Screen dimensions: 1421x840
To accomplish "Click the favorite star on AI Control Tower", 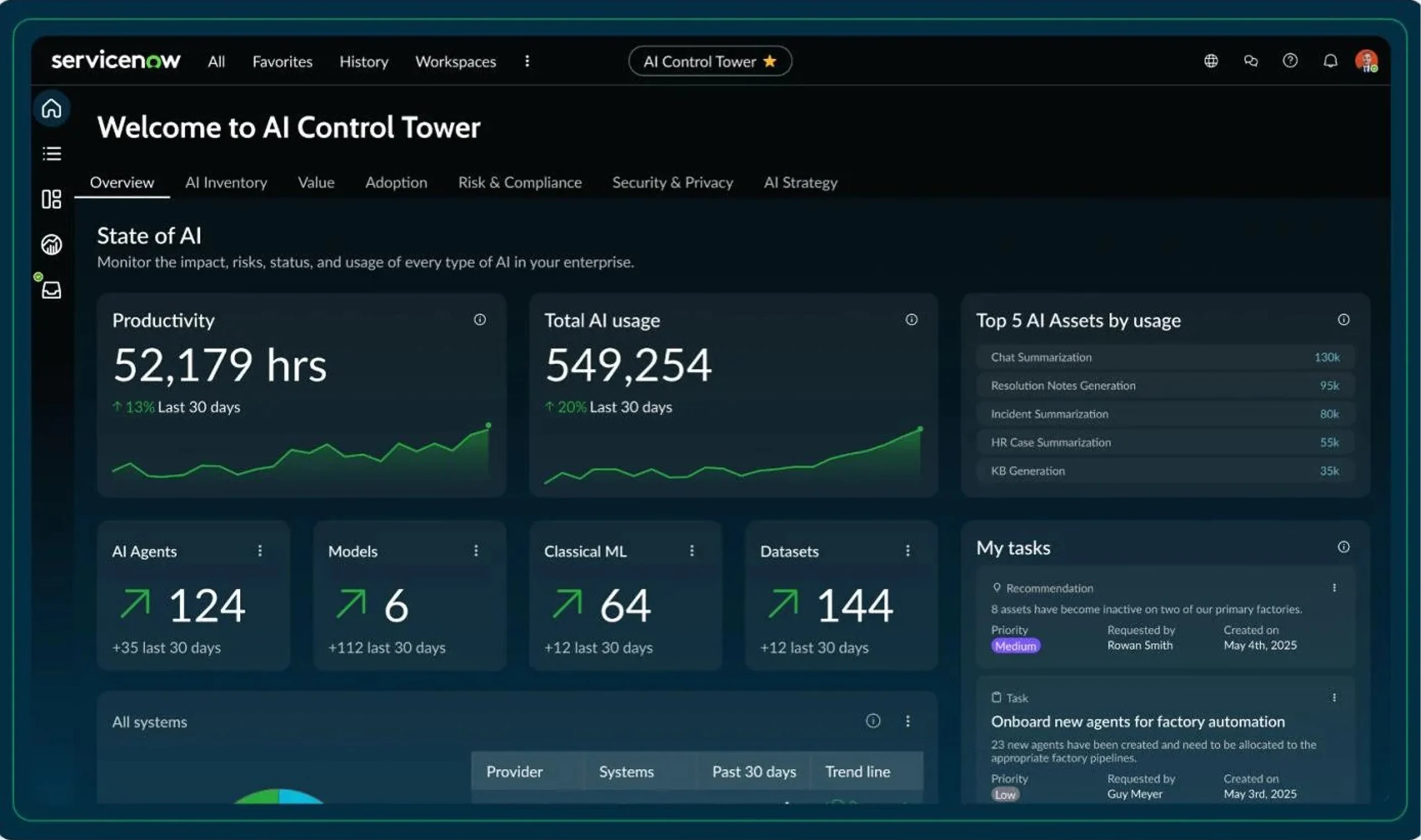I will point(769,60).
